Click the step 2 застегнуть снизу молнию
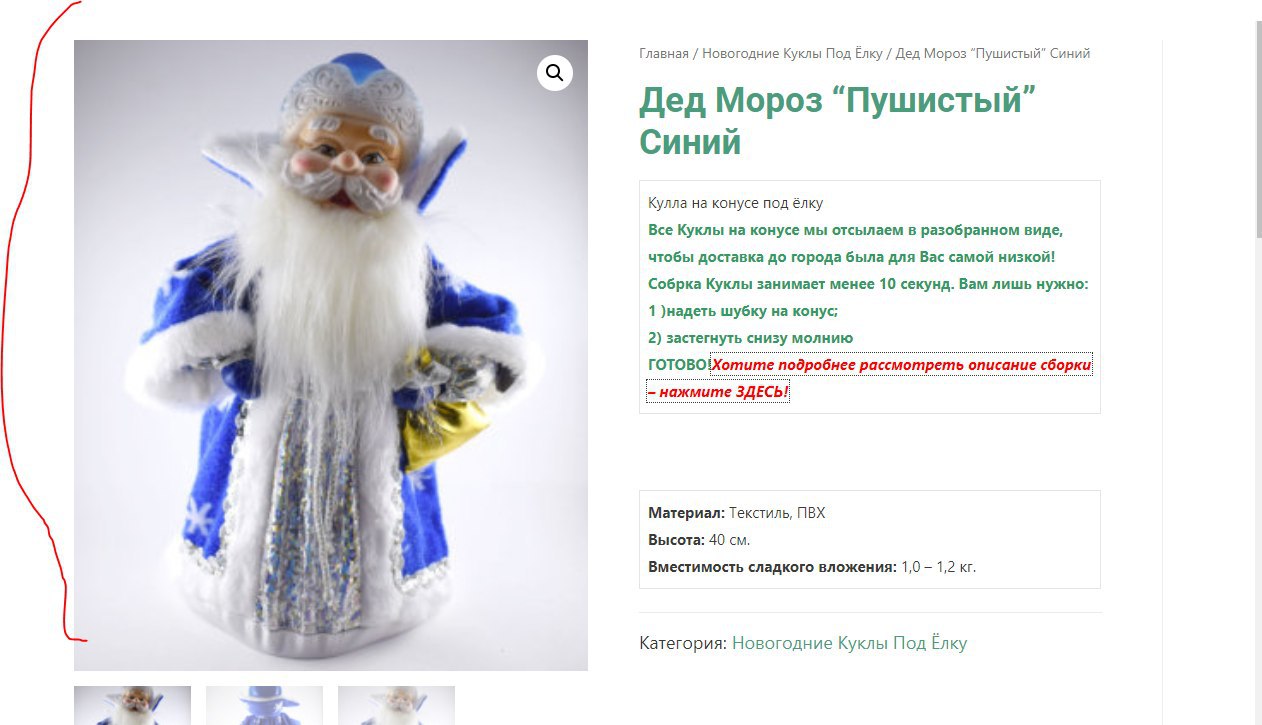 tap(750, 338)
